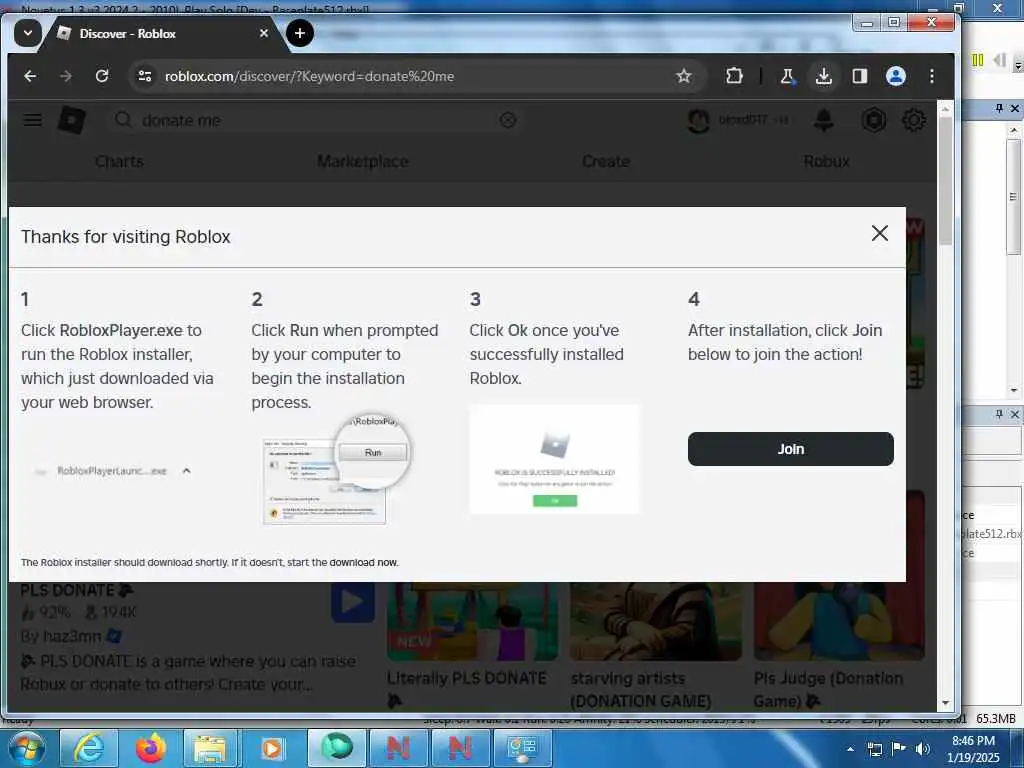Go back in browser history

coord(30,76)
